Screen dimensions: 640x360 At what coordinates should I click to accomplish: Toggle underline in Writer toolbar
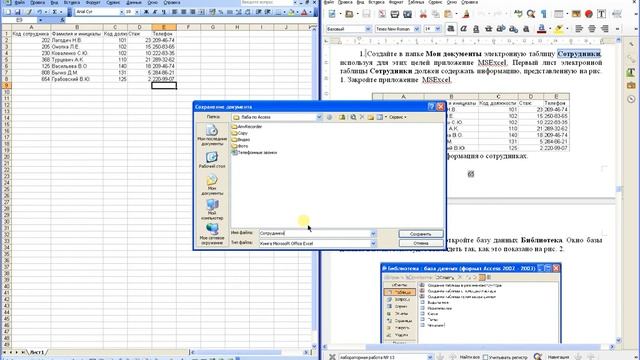[476, 29]
